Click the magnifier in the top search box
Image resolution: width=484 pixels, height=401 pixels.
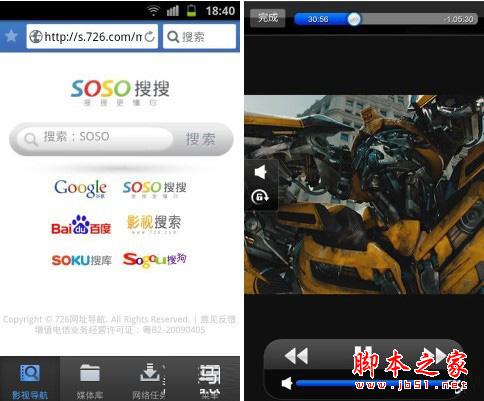click(x=173, y=37)
